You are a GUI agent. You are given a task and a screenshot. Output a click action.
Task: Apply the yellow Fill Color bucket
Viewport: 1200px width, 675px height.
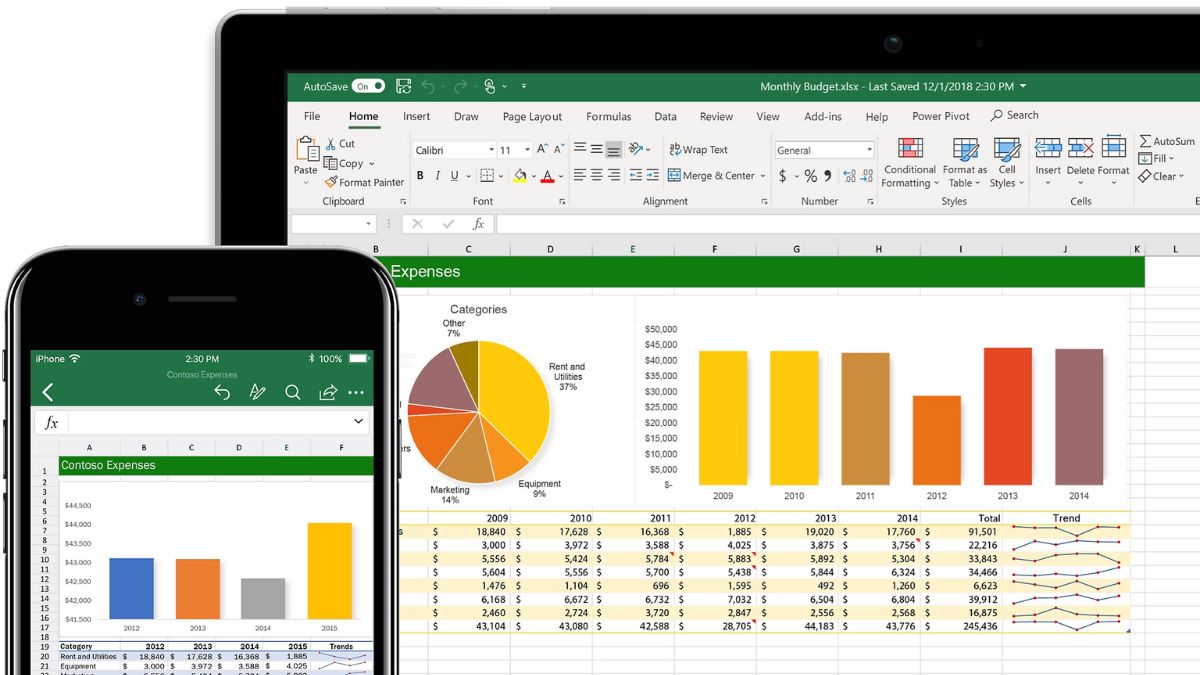tap(519, 176)
